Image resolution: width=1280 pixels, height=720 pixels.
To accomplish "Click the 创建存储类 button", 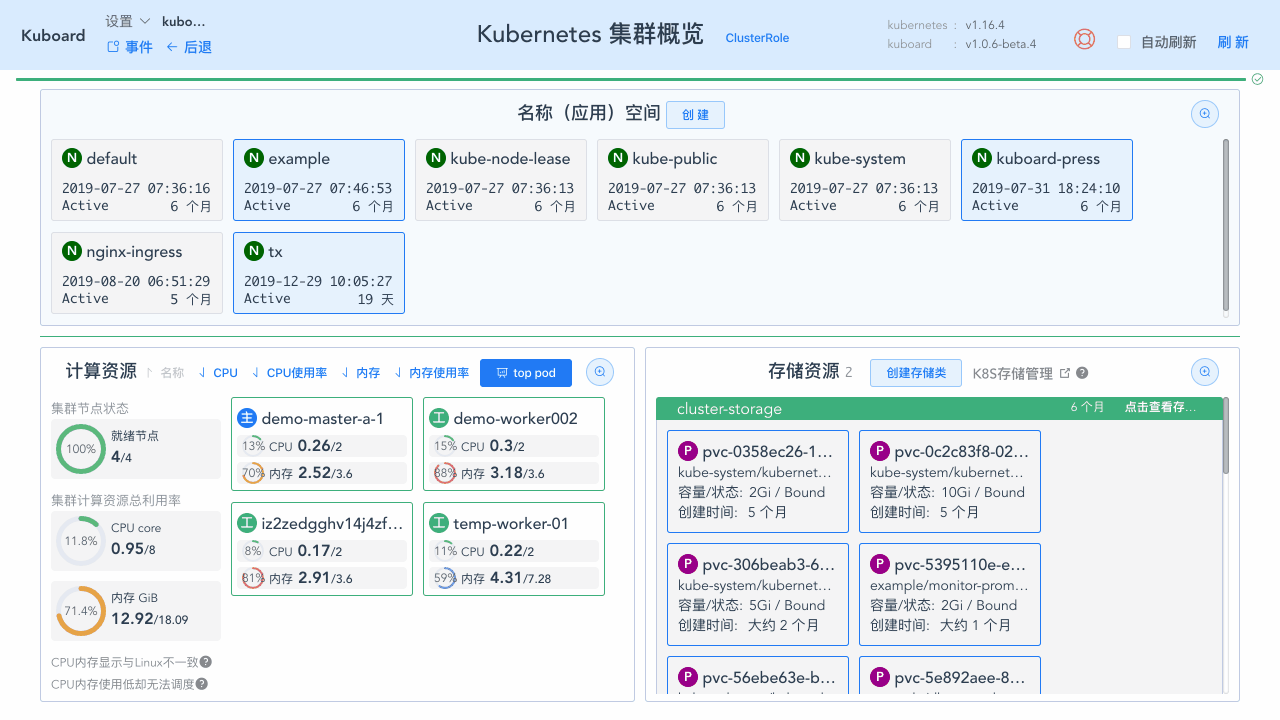I will 916,373.
